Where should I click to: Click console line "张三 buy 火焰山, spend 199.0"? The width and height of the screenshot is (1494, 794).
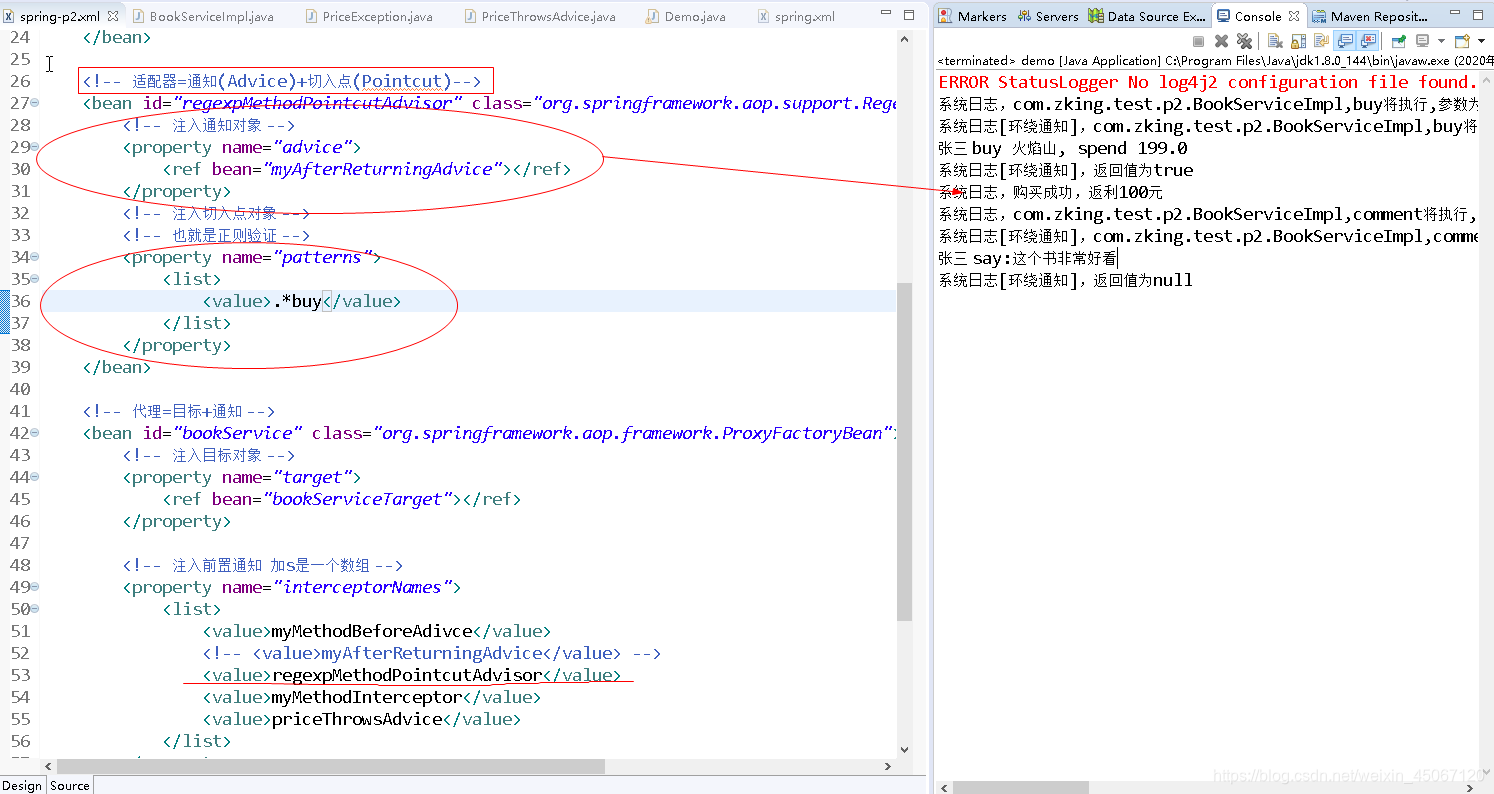click(1063, 148)
